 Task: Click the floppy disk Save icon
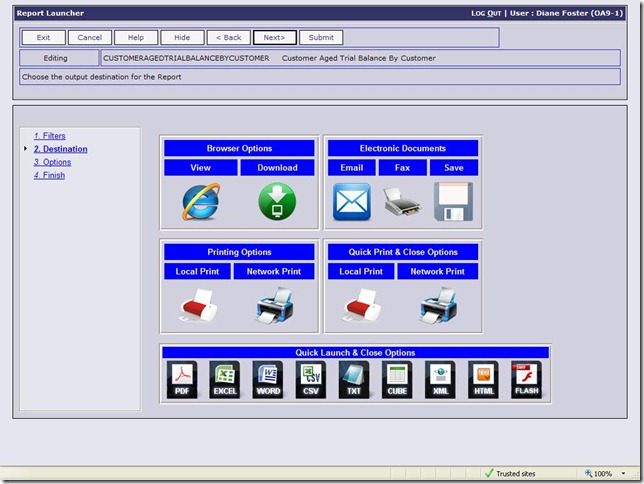tap(453, 202)
